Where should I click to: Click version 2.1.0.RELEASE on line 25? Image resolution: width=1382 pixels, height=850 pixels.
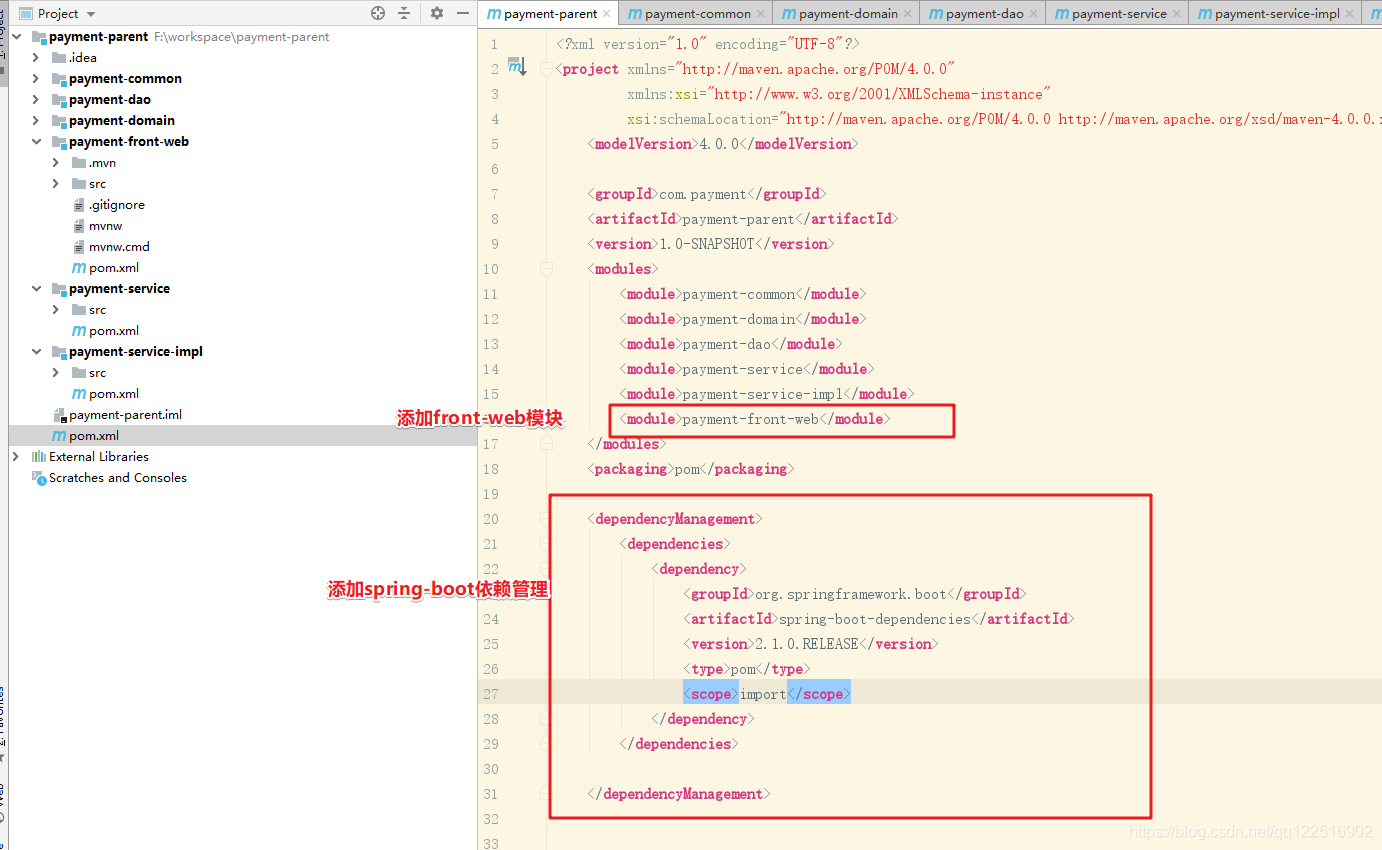coord(807,644)
